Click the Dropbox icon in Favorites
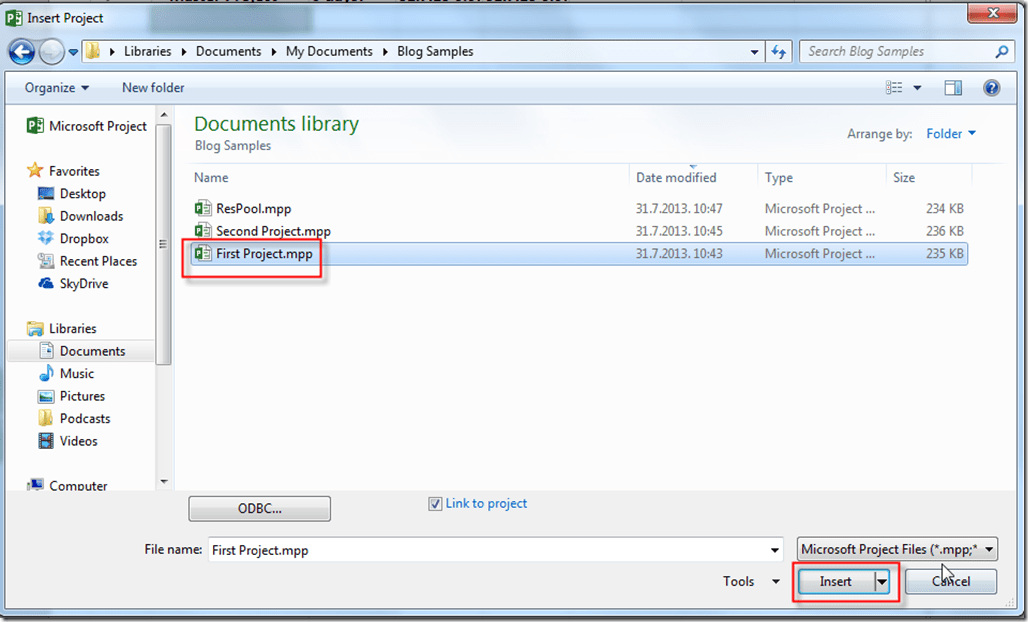Viewport: 1028px width, 622px height. click(x=45, y=239)
